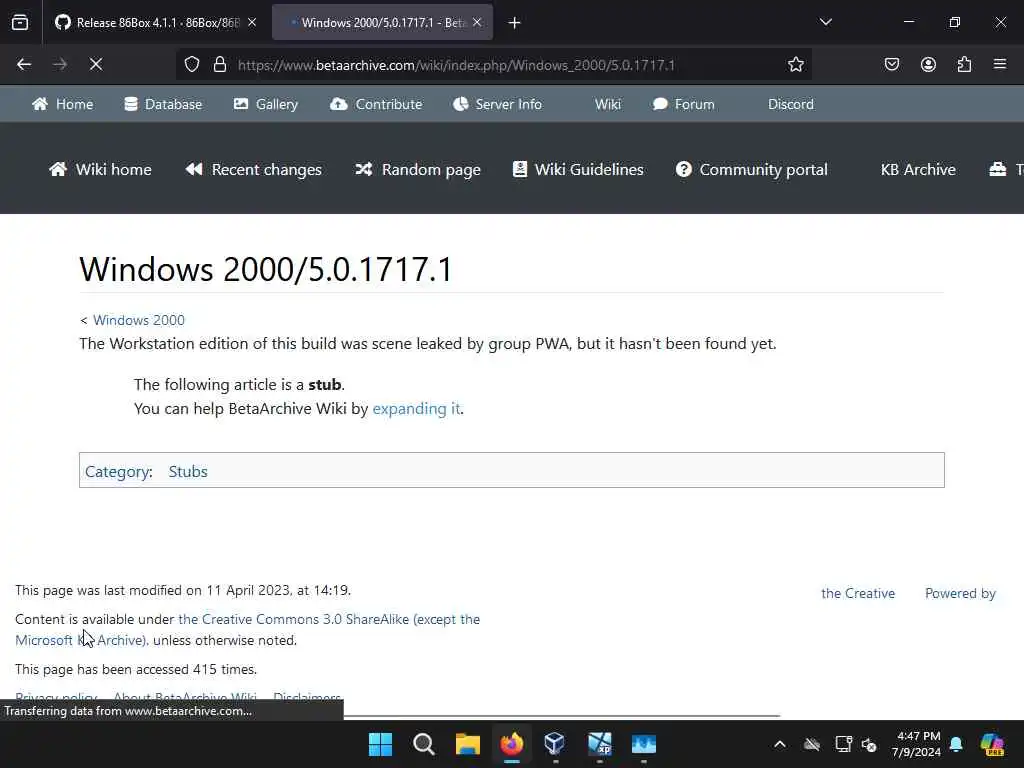Click the network tray icon
This screenshot has height=768, width=1024.
tap(843, 744)
